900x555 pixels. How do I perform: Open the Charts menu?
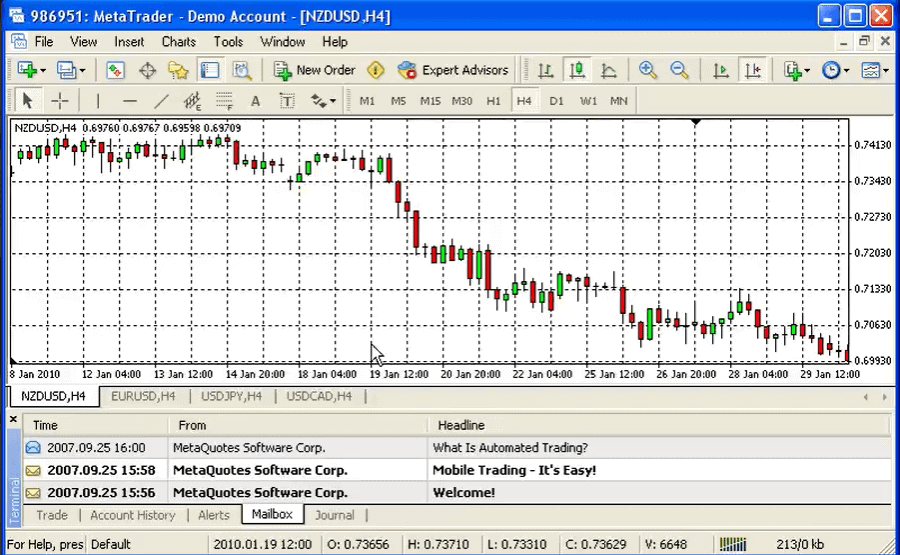tap(179, 41)
